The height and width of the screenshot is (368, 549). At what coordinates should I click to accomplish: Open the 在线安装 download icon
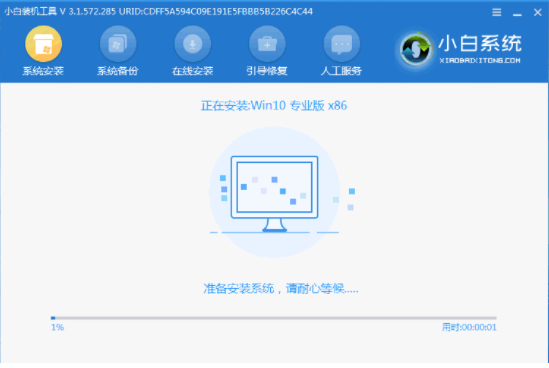pos(193,44)
